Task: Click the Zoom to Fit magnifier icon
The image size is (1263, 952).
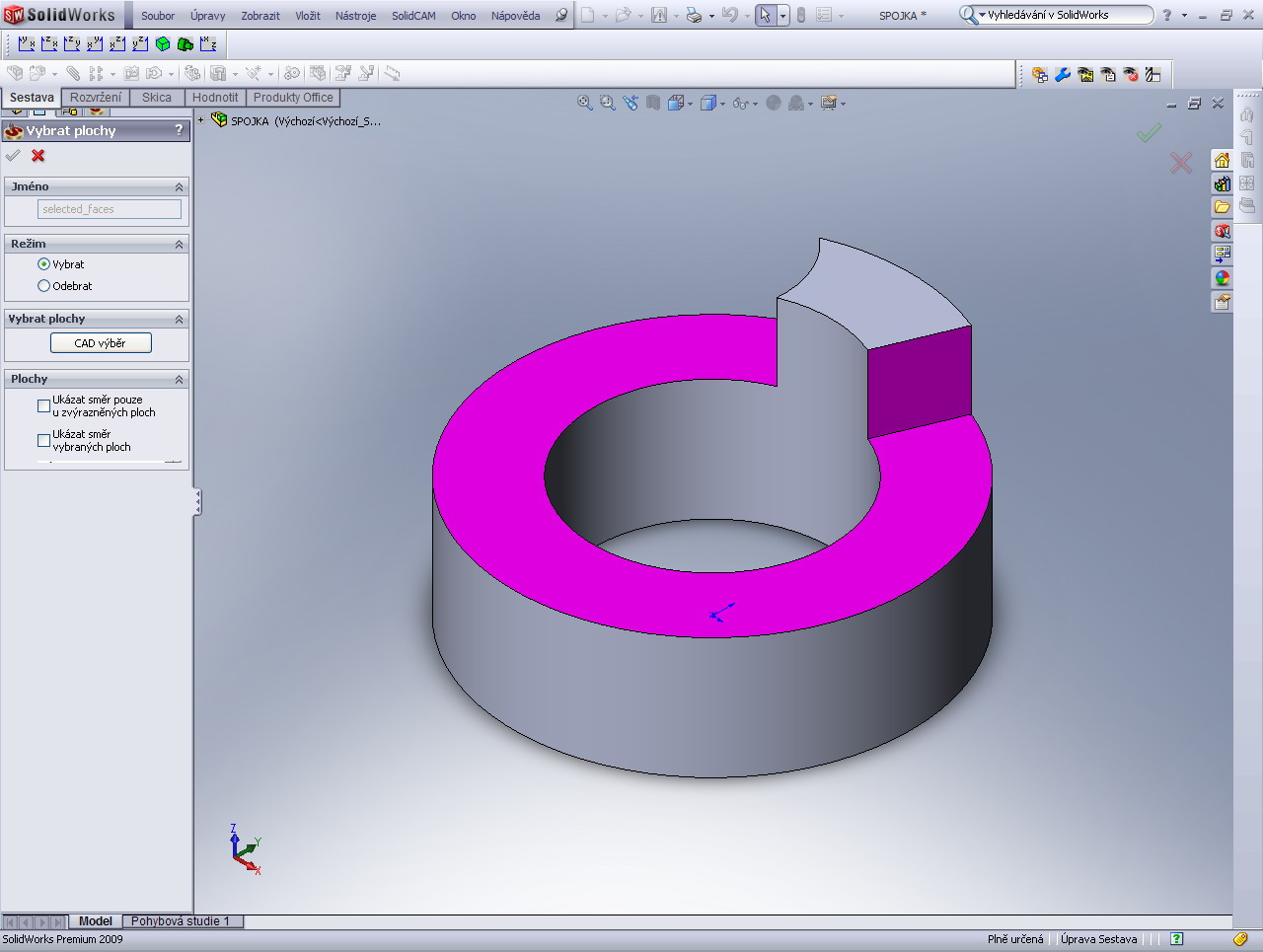Action: 585,103
